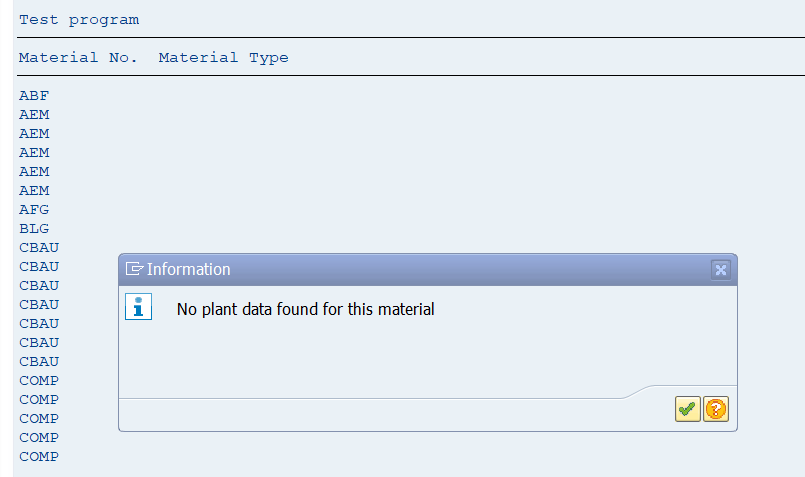Image resolution: width=805 pixels, height=477 pixels.
Task: Close the Information dialog with the X
Action: click(x=721, y=270)
